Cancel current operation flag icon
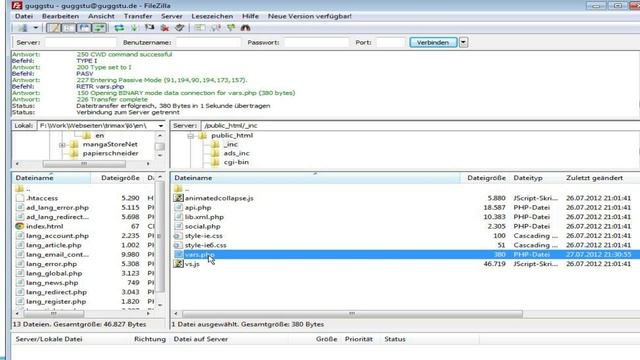The height and width of the screenshot is (360, 640). pos(149,28)
